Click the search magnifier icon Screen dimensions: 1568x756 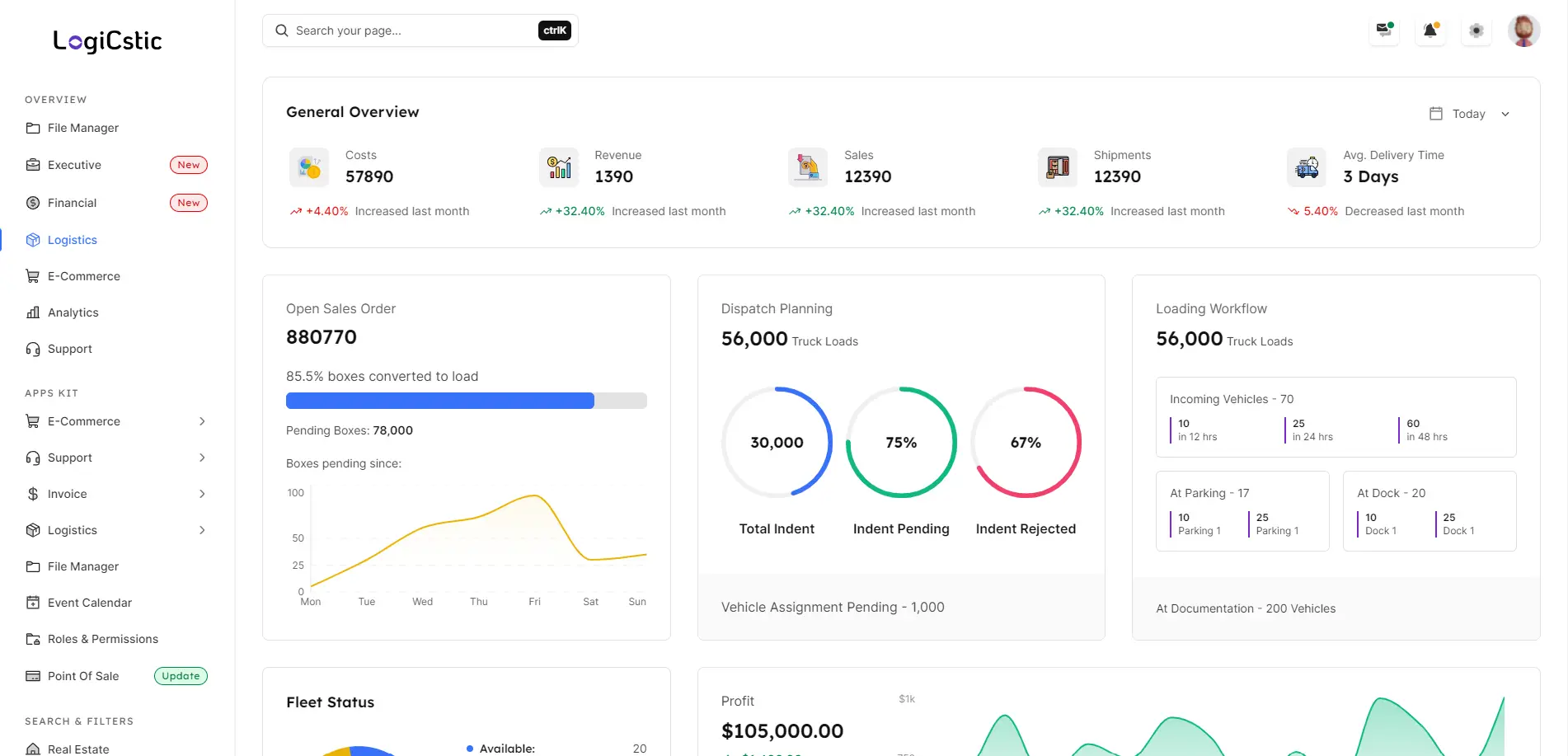[x=282, y=31]
